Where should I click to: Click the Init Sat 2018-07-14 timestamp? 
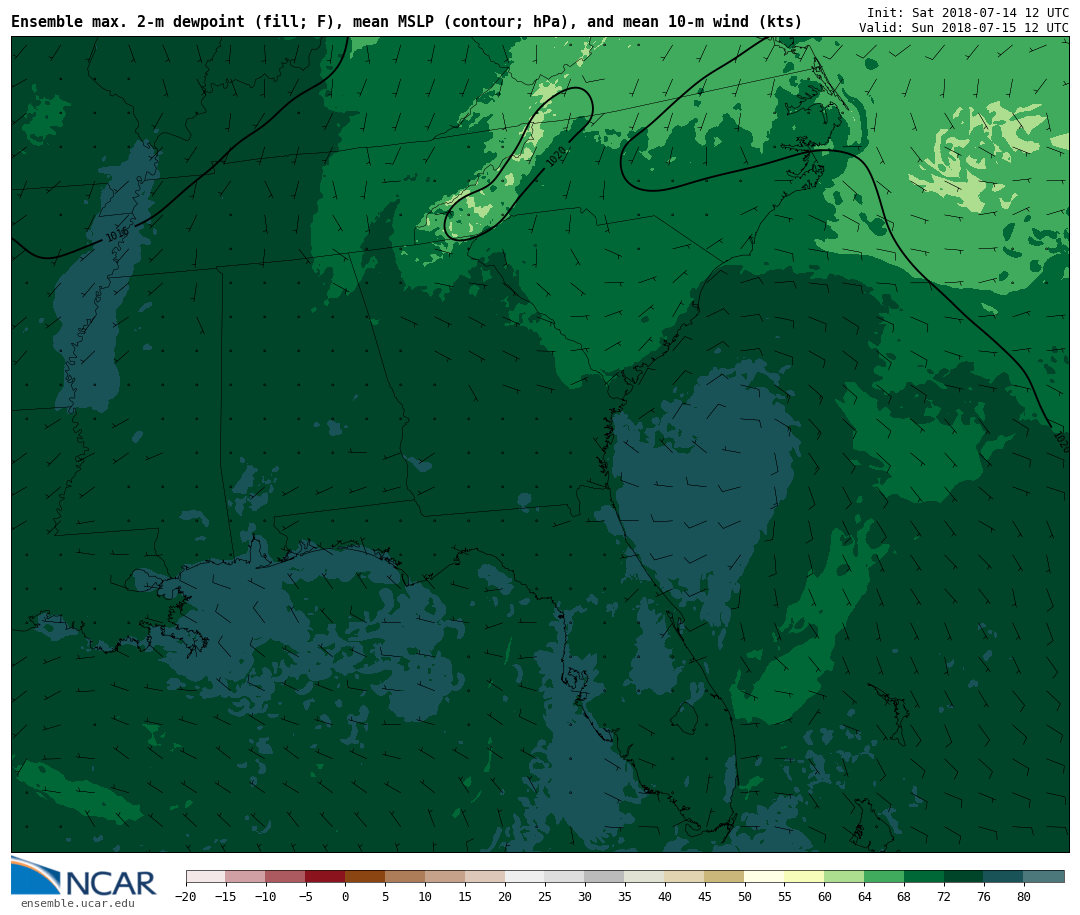[967, 12]
